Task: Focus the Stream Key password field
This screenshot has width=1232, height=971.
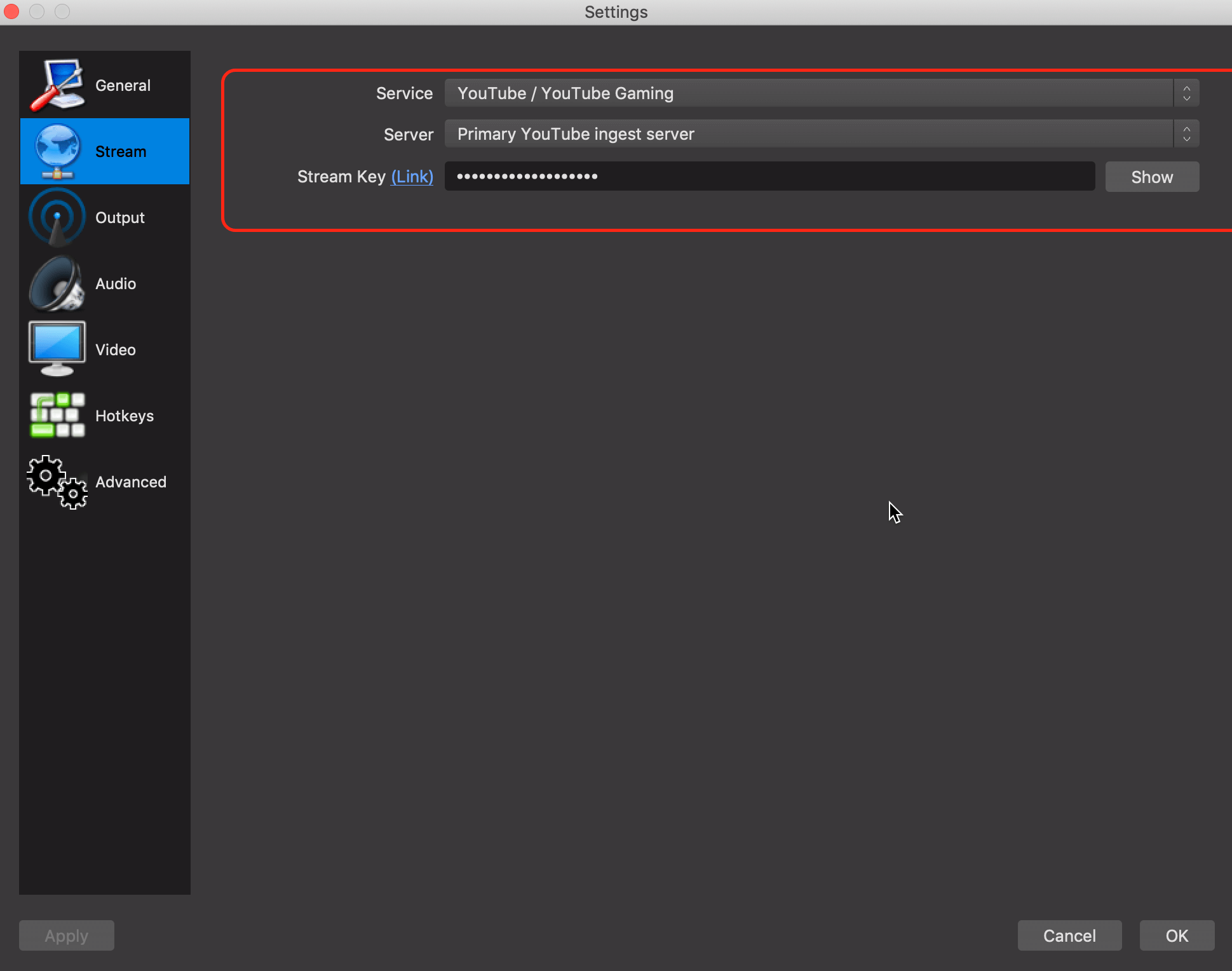Action: (769, 177)
